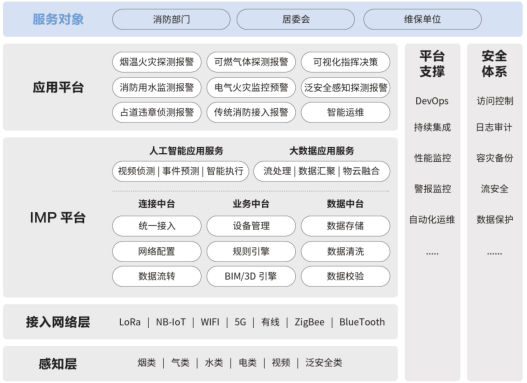Click the BIM/3D 引擎 box
Screen dimensions: 527x383
pyautogui.click(x=251, y=276)
